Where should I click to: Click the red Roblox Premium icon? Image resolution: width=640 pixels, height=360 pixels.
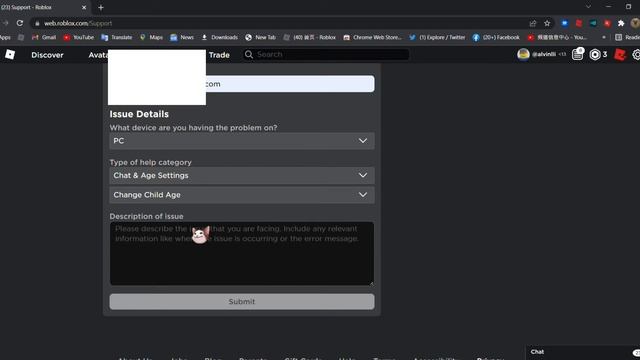pos(620,54)
